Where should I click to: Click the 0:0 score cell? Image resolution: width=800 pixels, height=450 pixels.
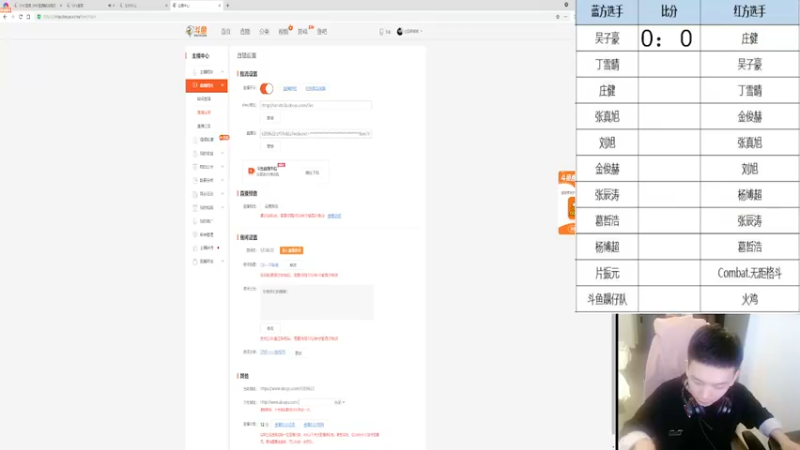point(669,38)
